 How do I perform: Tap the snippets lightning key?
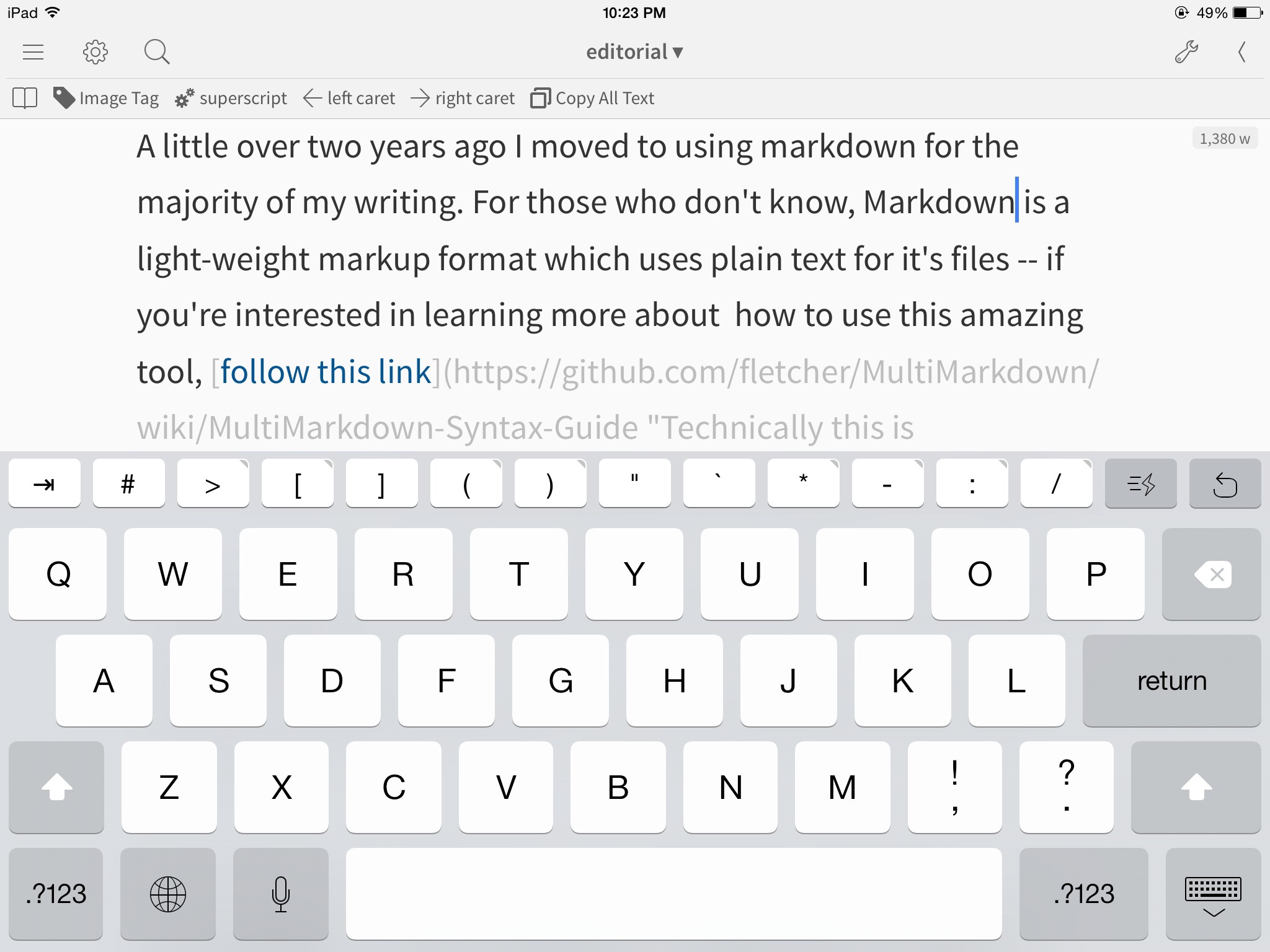tap(1140, 484)
